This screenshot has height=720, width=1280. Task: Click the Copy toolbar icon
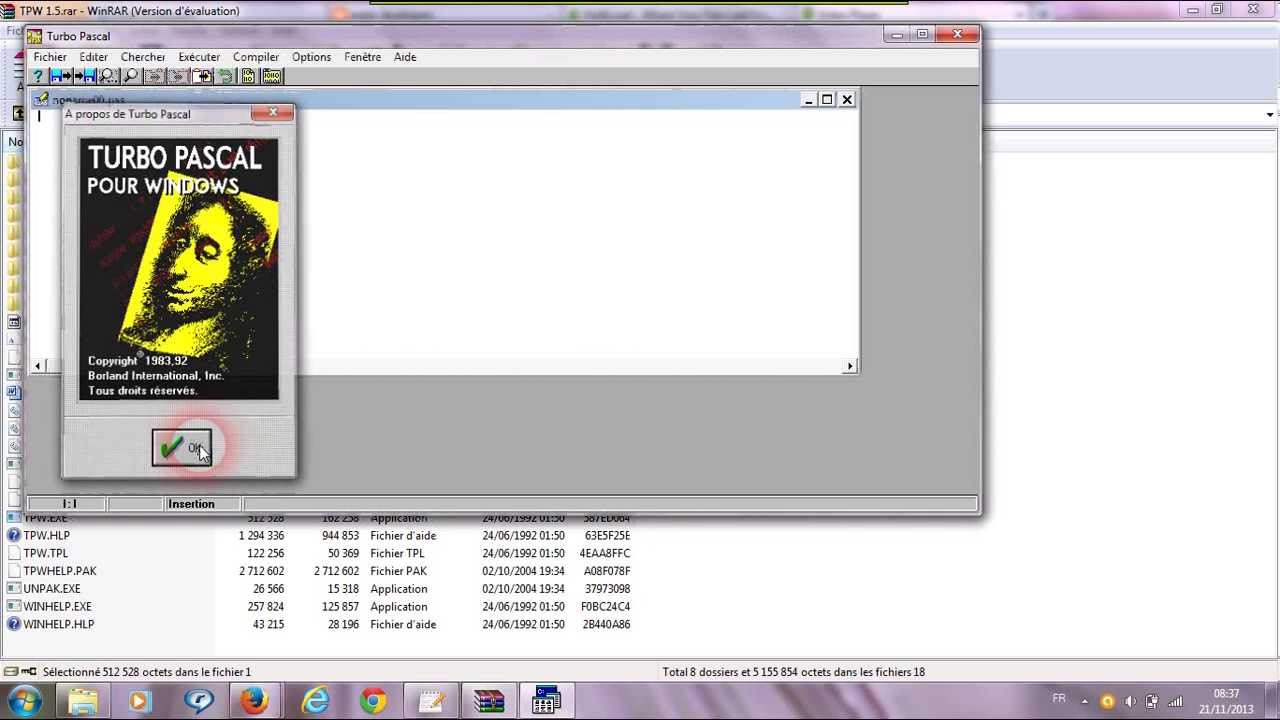pyautogui.click(x=178, y=76)
